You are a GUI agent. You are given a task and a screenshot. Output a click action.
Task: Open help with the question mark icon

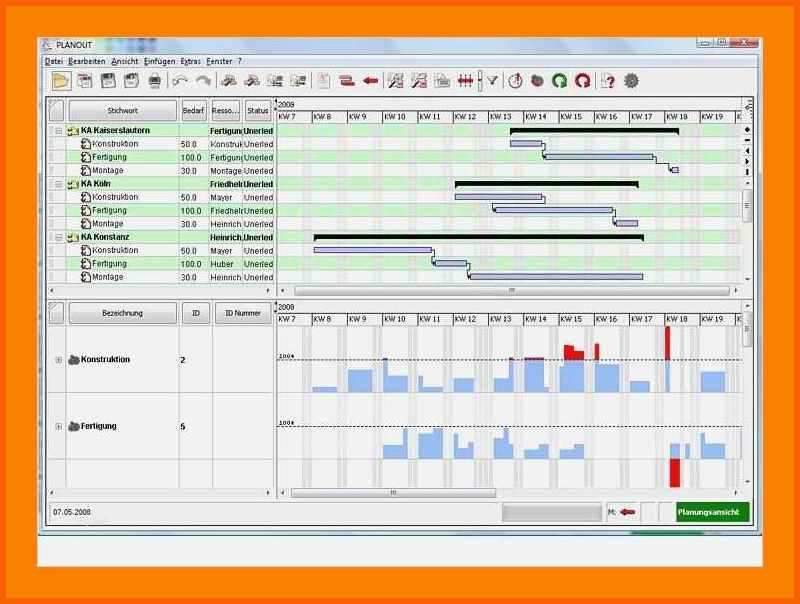pos(608,81)
